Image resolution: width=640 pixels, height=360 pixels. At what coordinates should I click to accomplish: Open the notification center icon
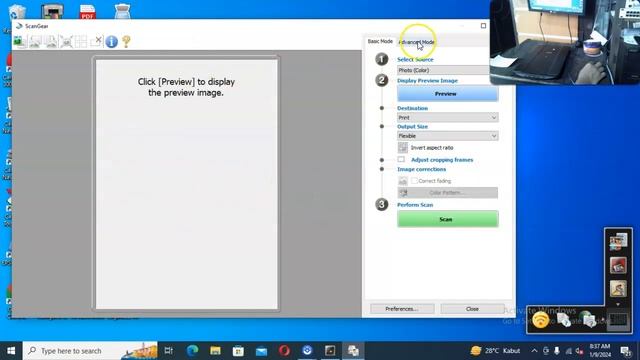click(x=626, y=351)
